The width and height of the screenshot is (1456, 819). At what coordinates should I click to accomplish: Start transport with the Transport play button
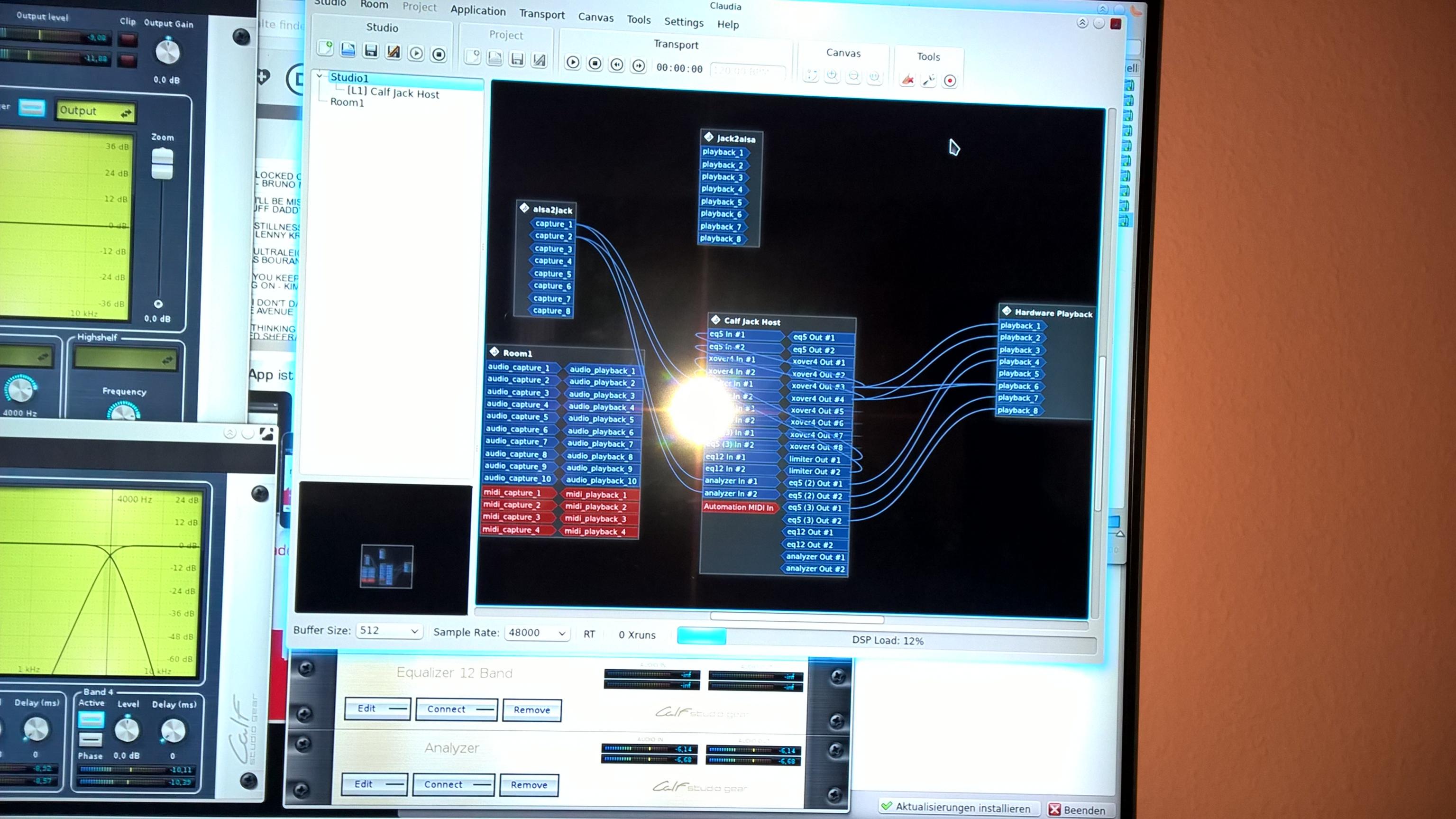[573, 62]
